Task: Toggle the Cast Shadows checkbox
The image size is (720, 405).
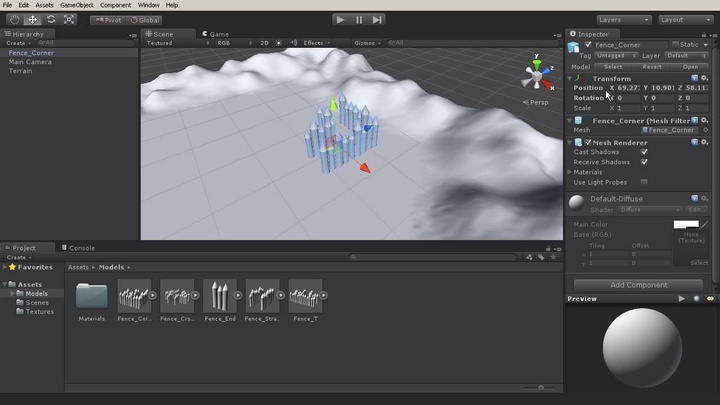Action: [x=644, y=151]
